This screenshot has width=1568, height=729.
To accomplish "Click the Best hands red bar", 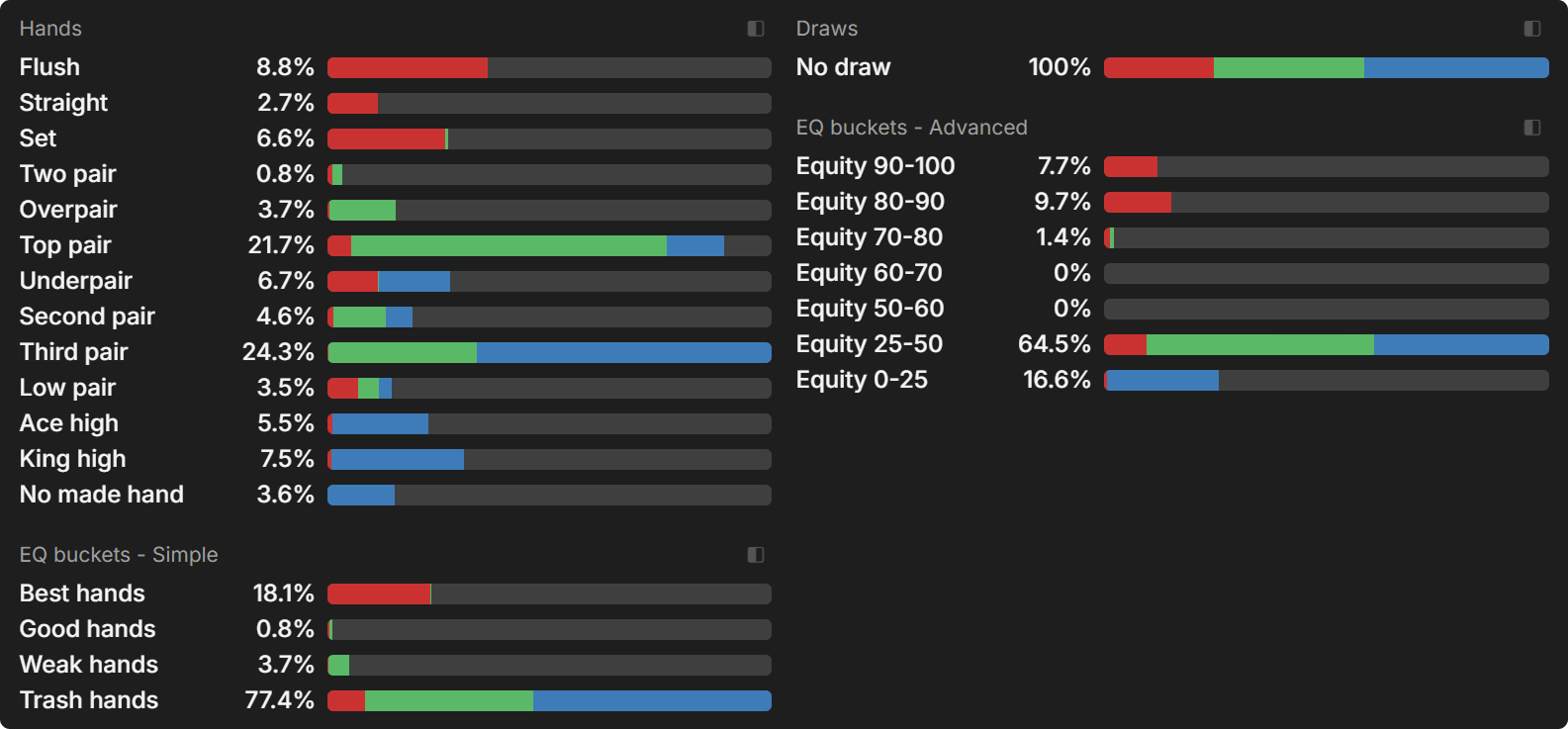I will click(379, 593).
